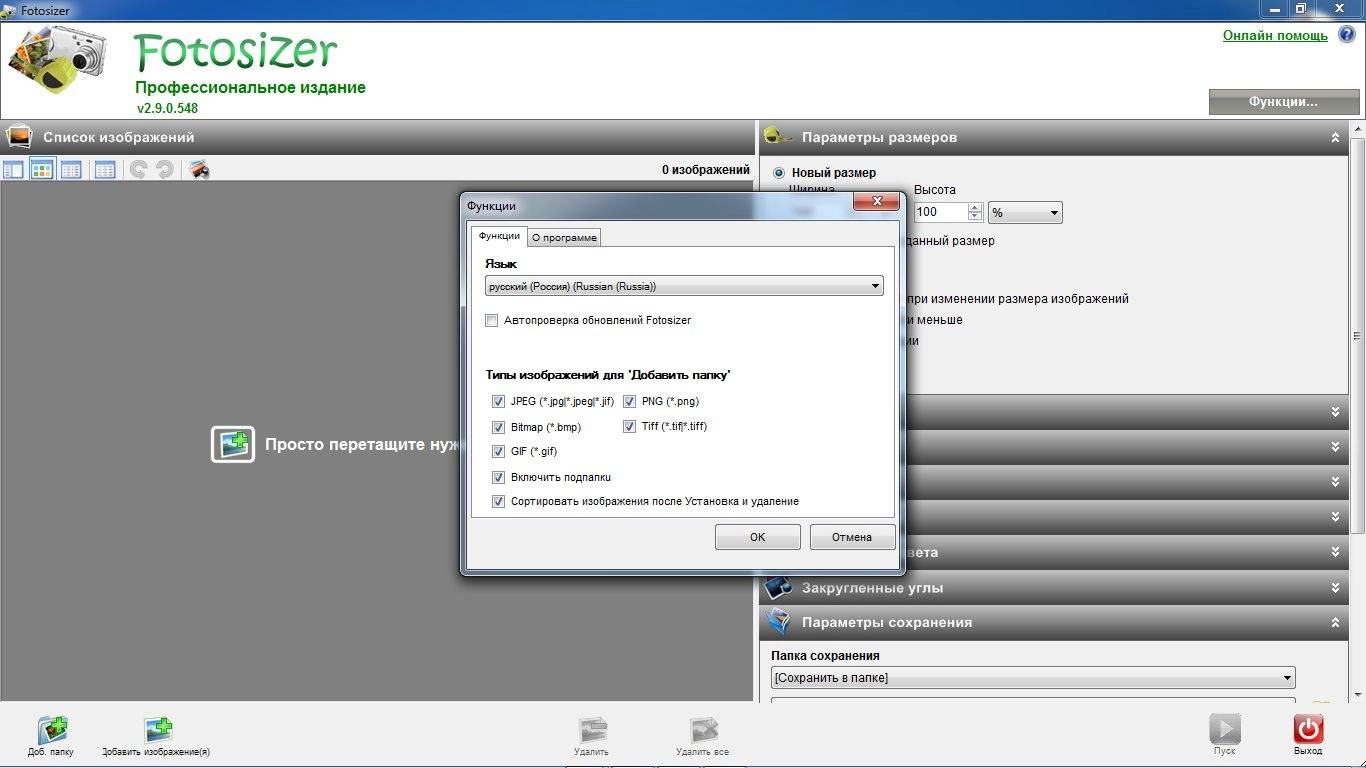
Task: Toggle Сортировать изображения после Установка checkbox
Action: pos(498,502)
